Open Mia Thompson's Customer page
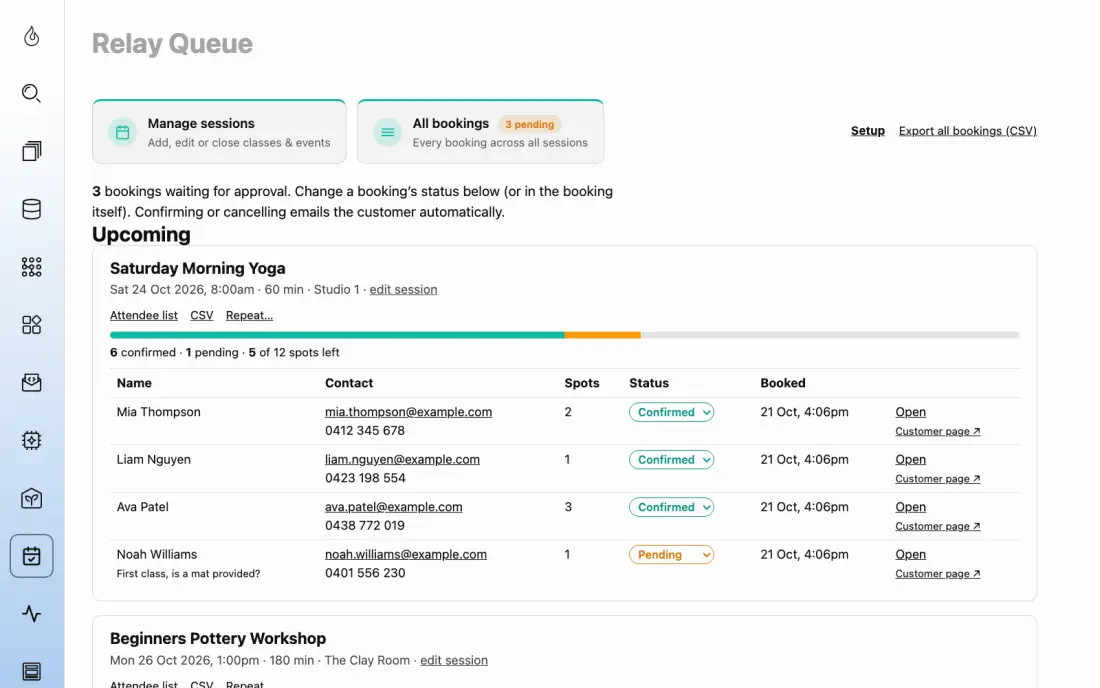Image resolution: width=1100 pixels, height=688 pixels. [938, 431]
